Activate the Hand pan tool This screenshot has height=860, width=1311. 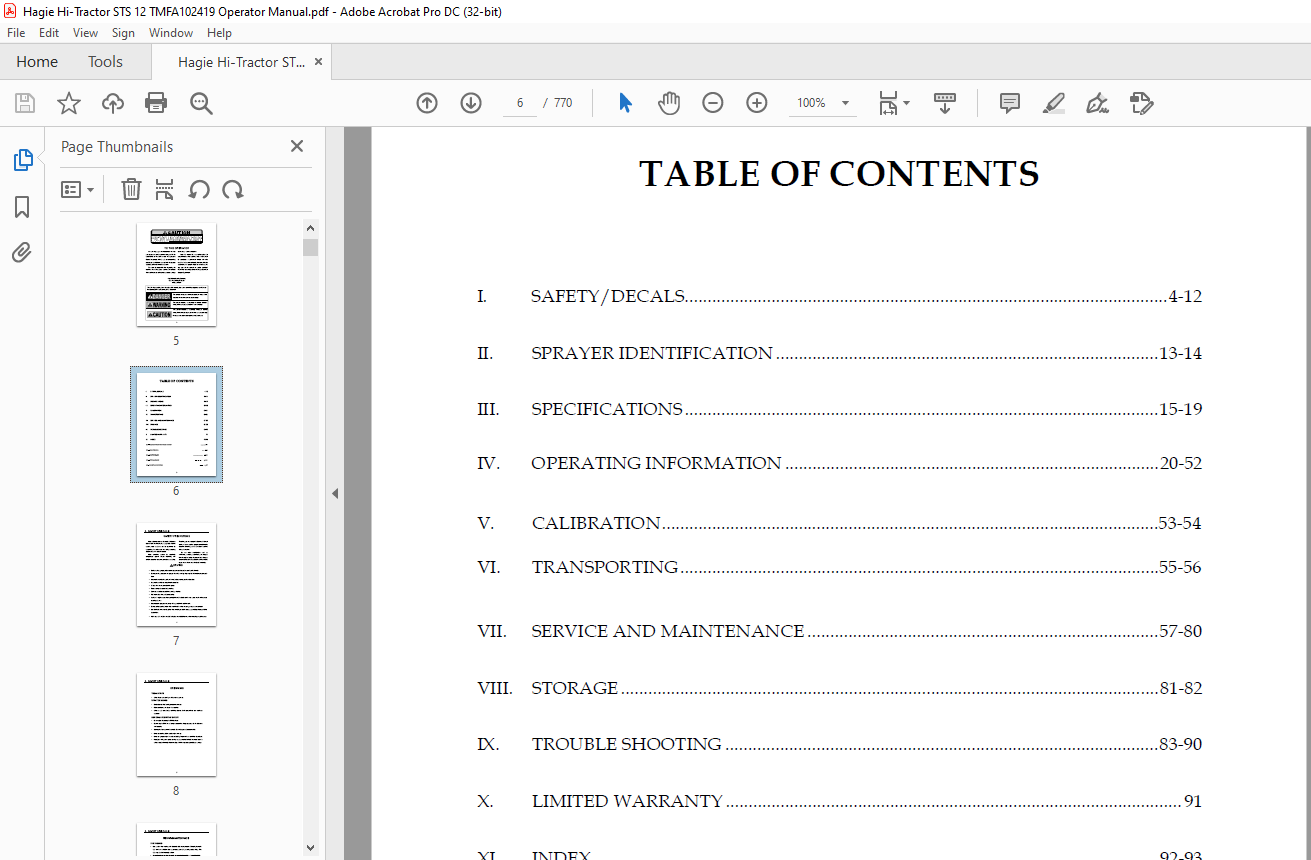click(x=669, y=103)
